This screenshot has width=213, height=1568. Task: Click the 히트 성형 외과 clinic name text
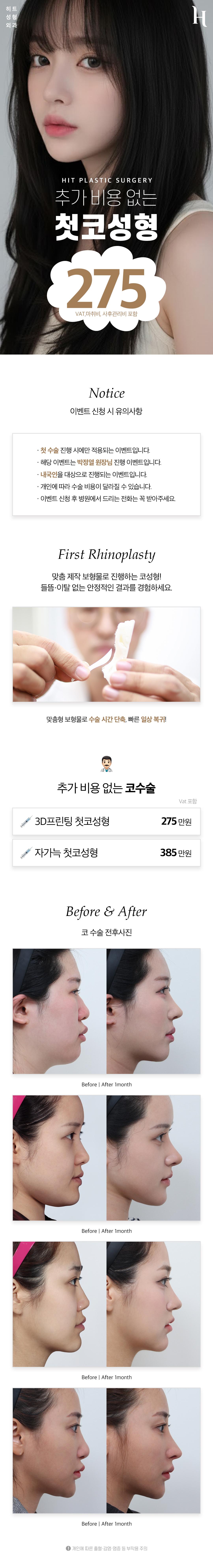coord(11,17)
